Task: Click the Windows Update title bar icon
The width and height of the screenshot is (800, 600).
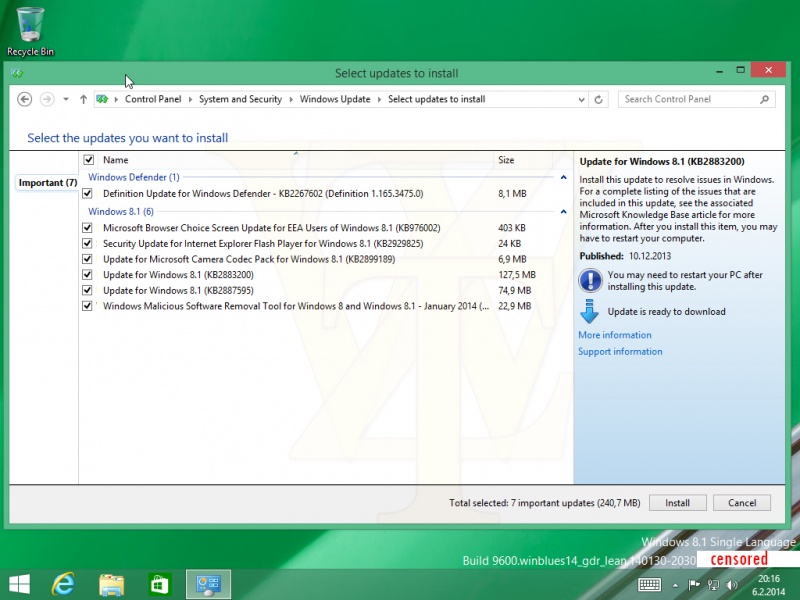Action: (17, 73)
